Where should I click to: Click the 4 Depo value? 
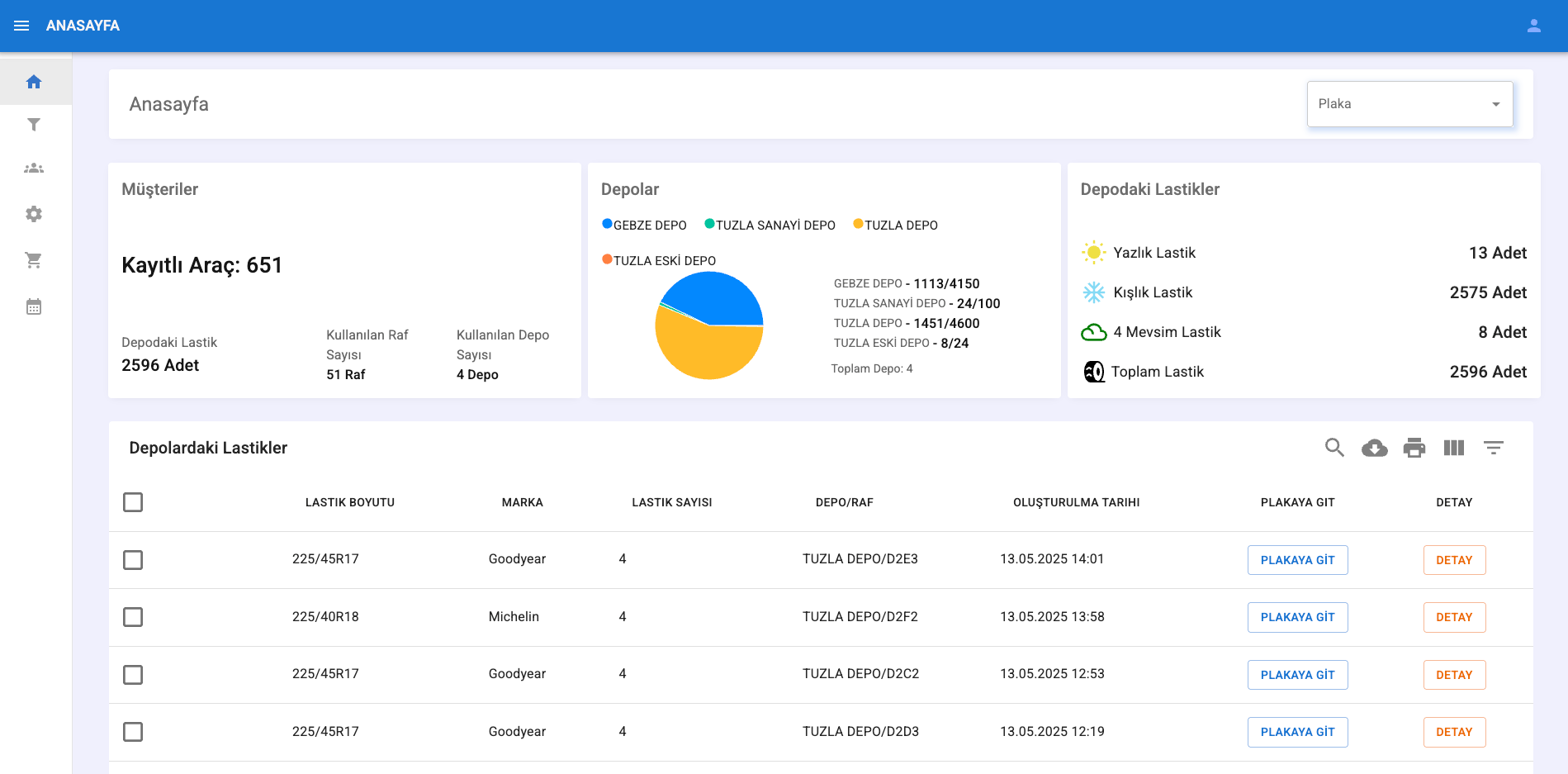[477, 374]
